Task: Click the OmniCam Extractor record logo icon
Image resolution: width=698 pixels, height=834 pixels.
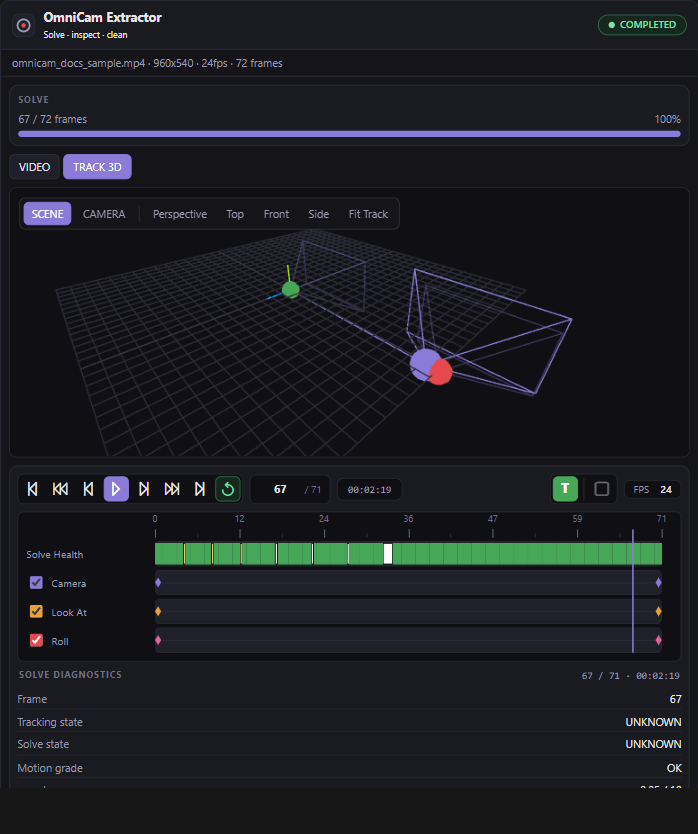Action: pyautogui.click(x=23, y=25)
